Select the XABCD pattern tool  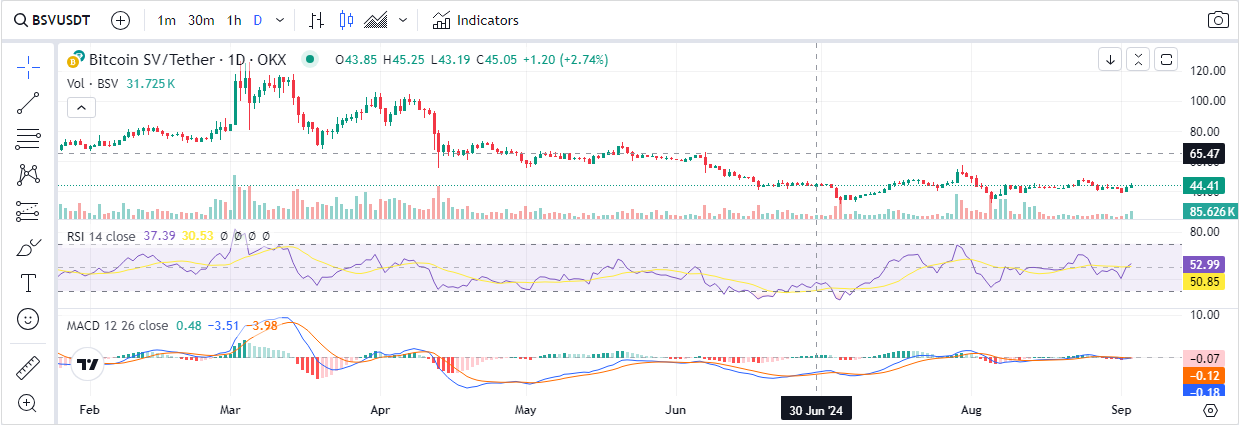[28, 174]
